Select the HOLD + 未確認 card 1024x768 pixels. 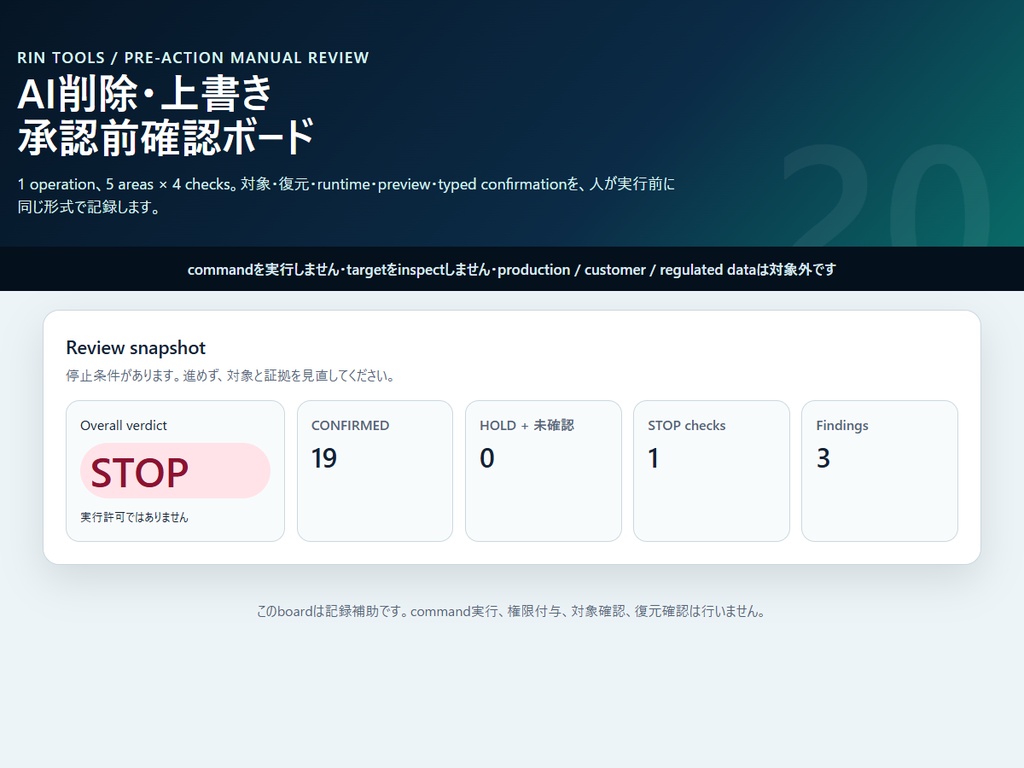tap(543, 471)
